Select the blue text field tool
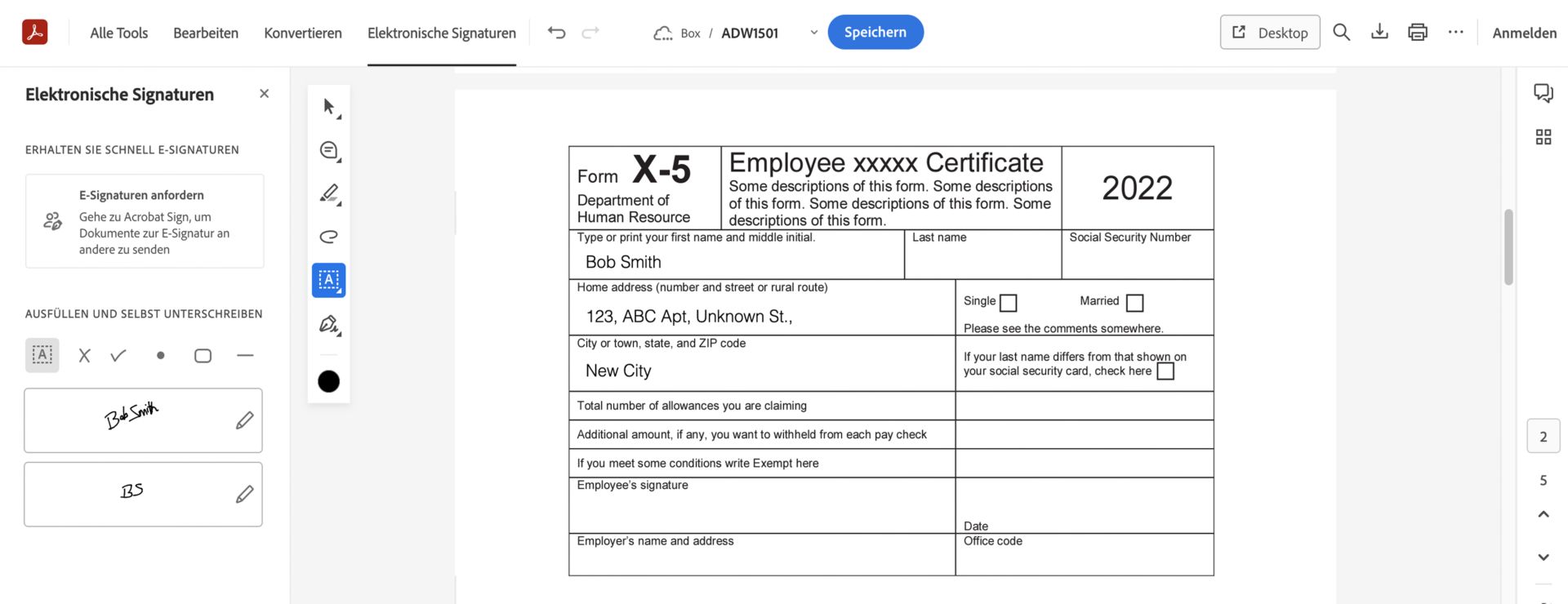This screenshot has width=1568, height=604. click(x=329, y=280)
